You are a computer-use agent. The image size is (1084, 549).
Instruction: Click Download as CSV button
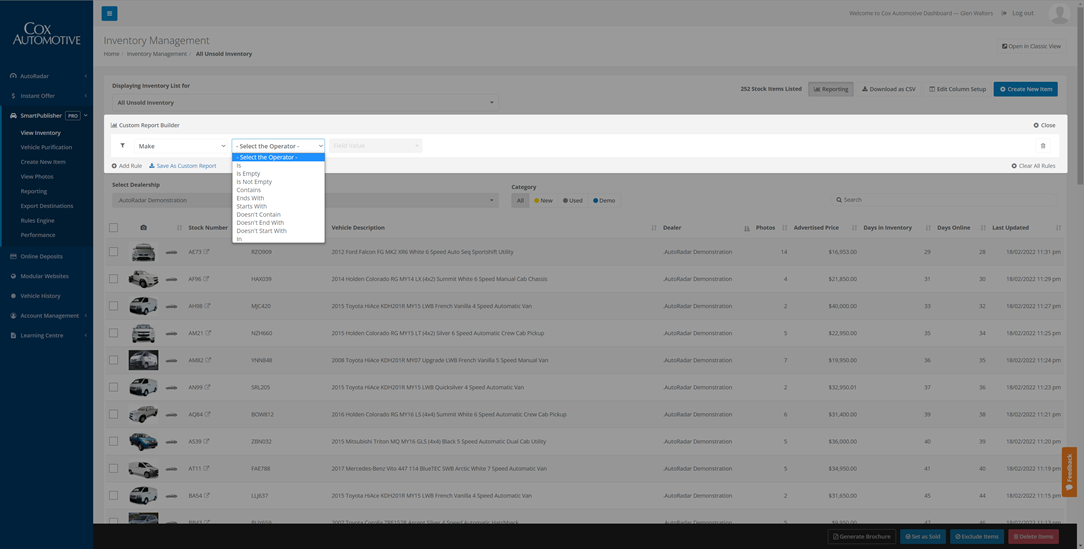pos(888,89)
